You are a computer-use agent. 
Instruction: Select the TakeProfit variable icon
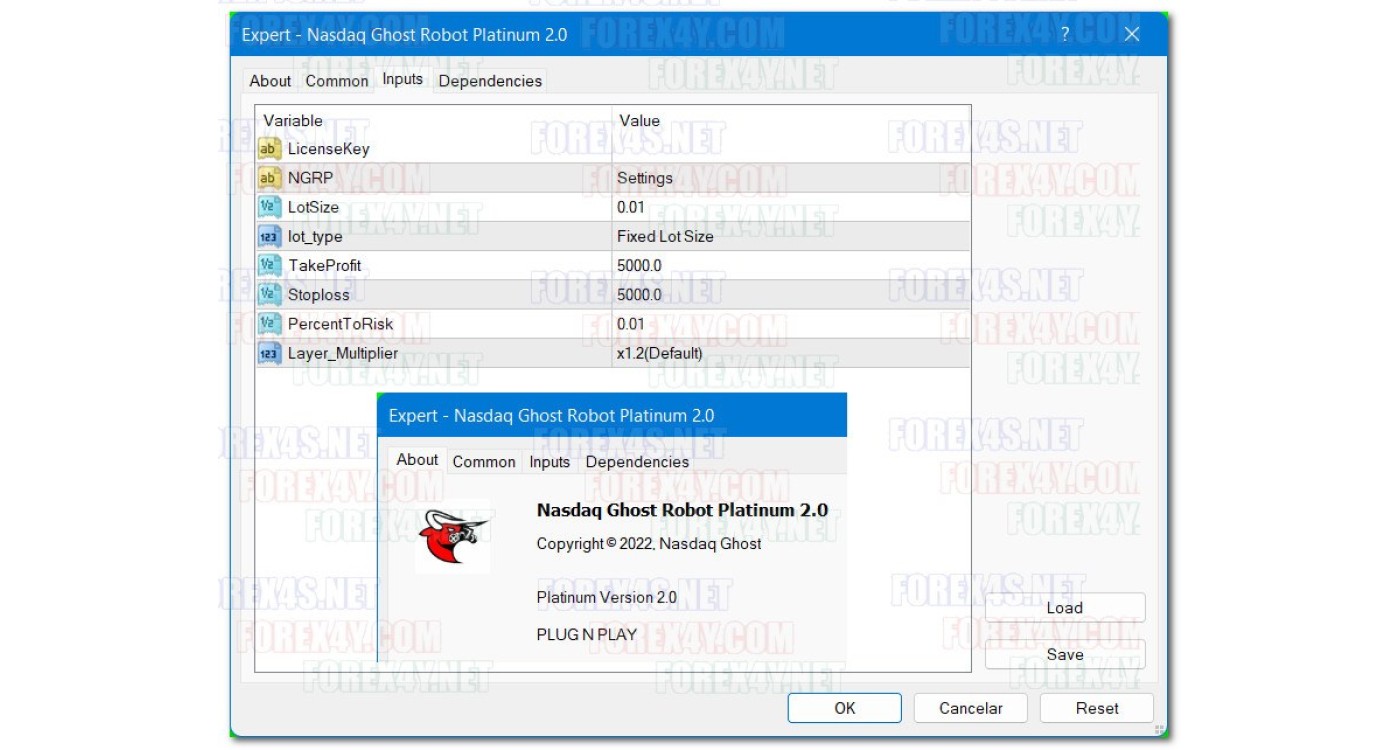click(x=269, y=266)
